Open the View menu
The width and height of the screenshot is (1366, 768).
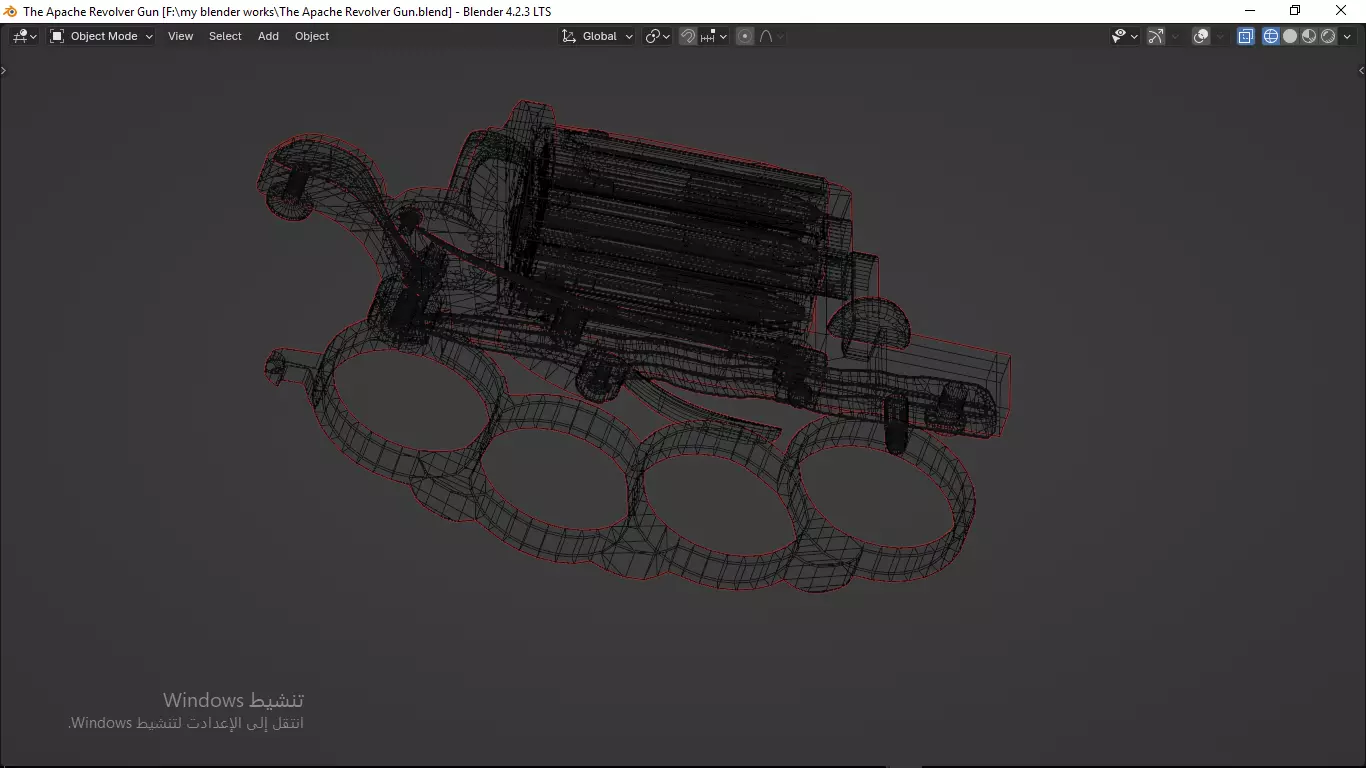[x=181, y=36]
